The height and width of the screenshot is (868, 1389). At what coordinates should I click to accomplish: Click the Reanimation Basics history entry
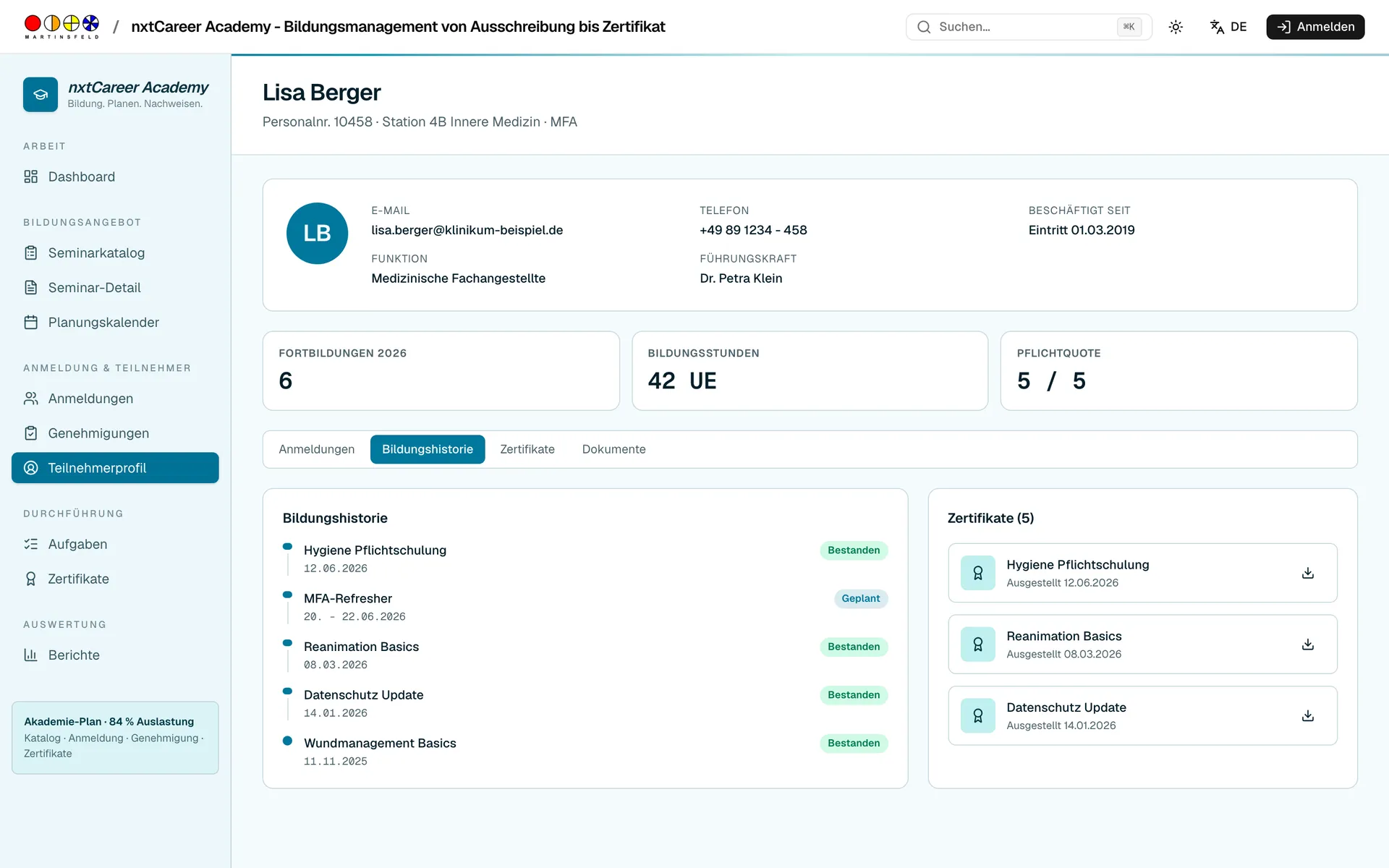[585, 655]
